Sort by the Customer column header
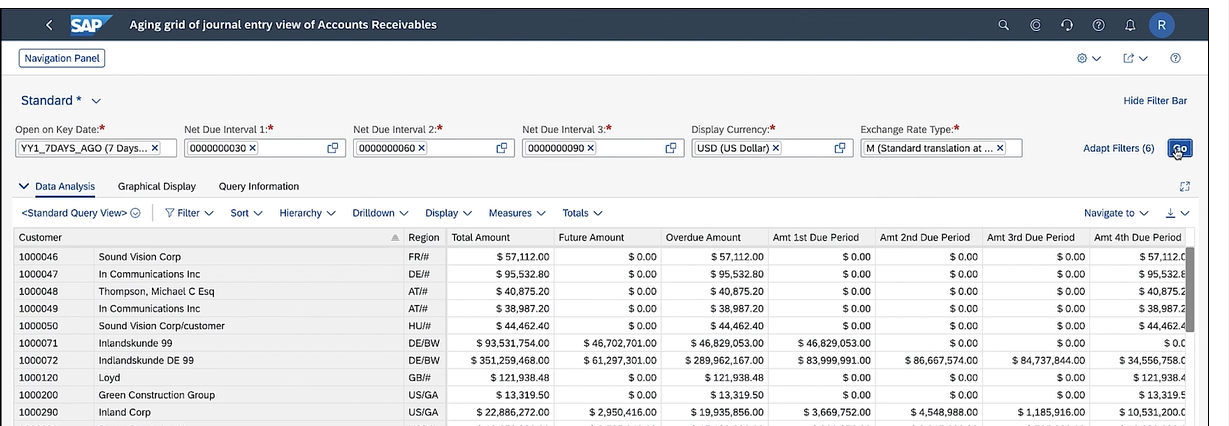The image size is (1229, 426). pos(209,237)
